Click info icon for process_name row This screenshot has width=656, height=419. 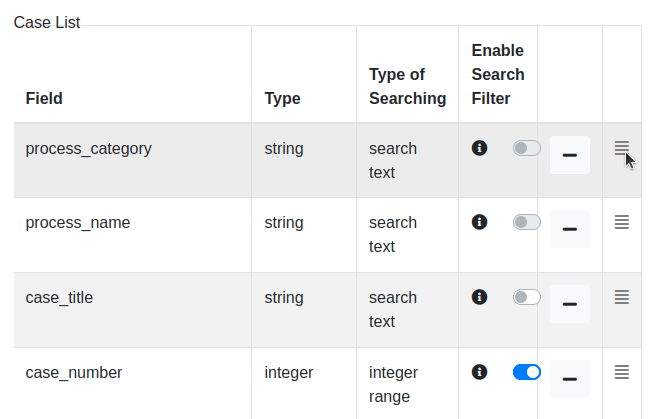coord(479,222)
